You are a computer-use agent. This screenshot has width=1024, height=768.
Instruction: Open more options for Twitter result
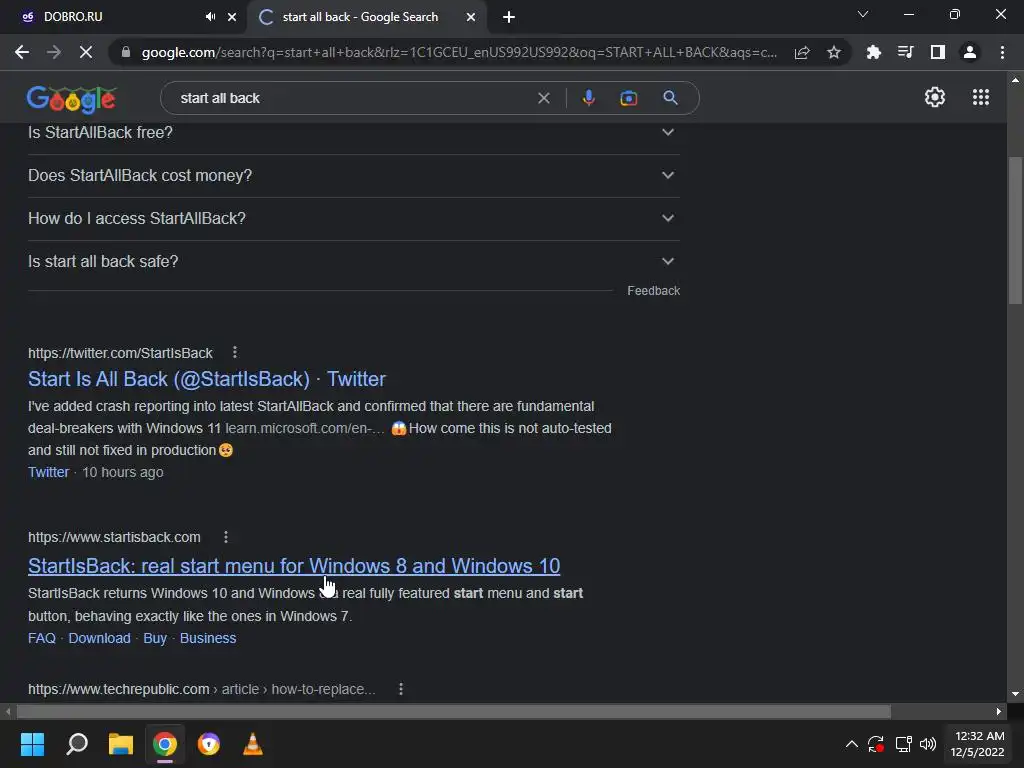click(x=235, y=353)
